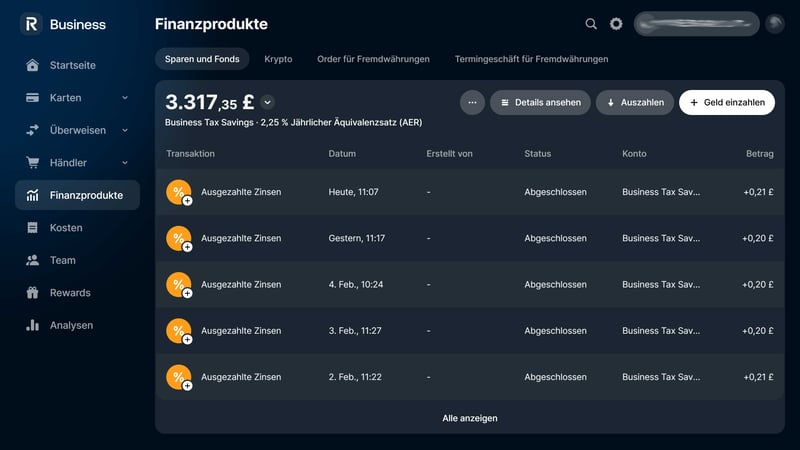Switch to the Krypto tab
This screenshot has width=800, height=450.
coord(278,59)
